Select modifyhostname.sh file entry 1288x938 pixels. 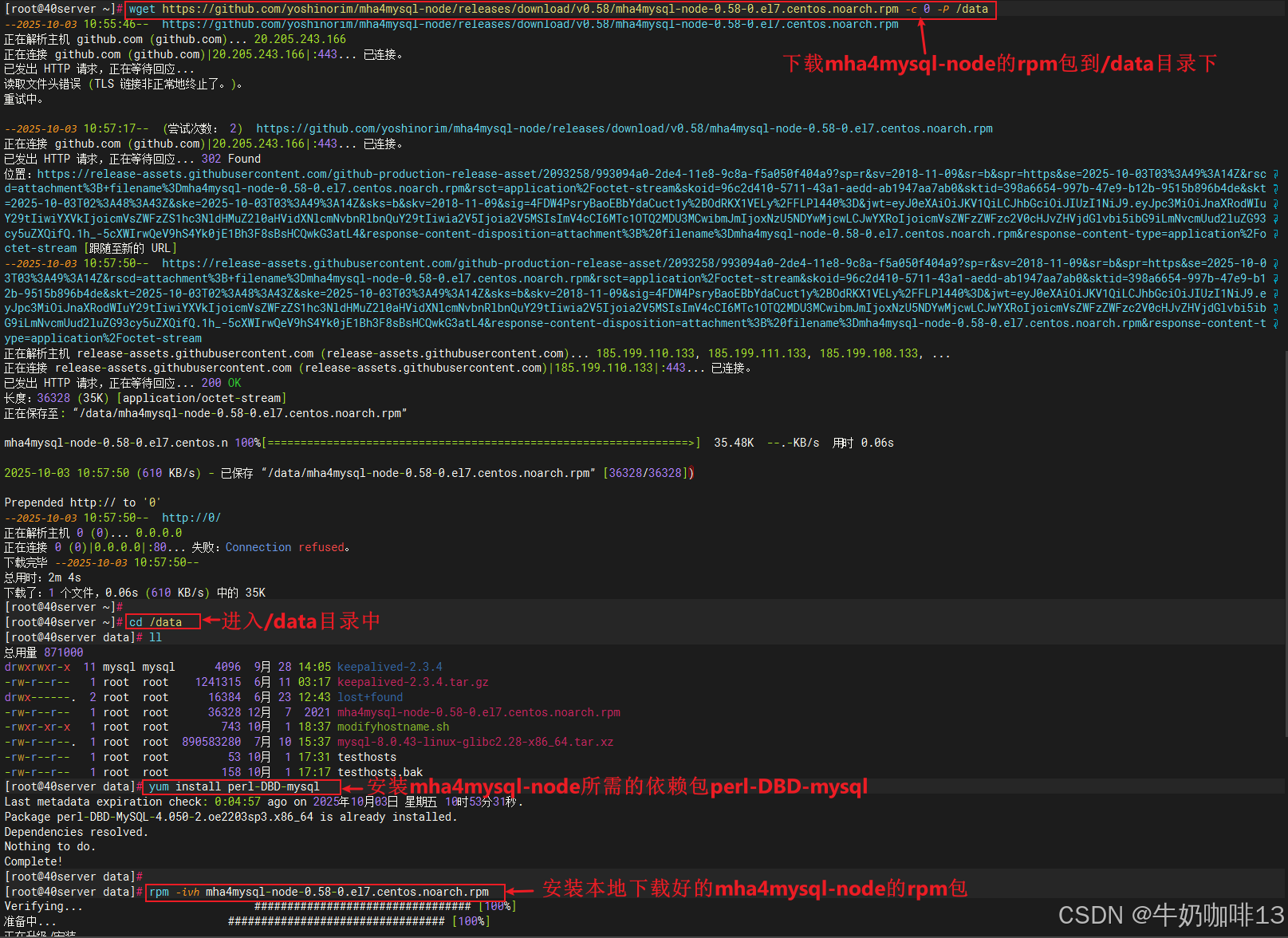click(x=393, y=727)
